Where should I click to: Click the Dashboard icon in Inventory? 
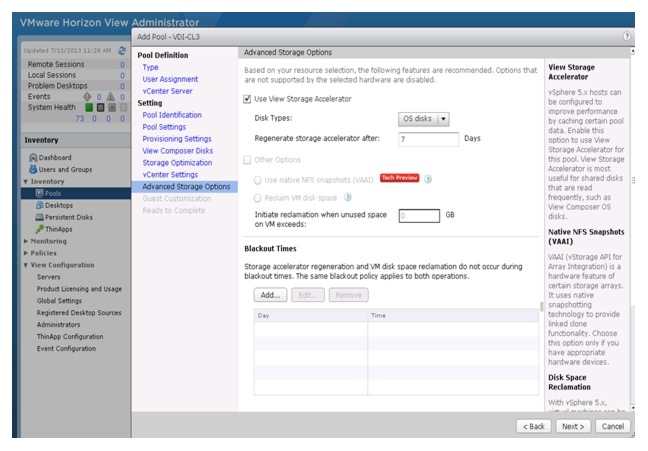pos(33,157)
